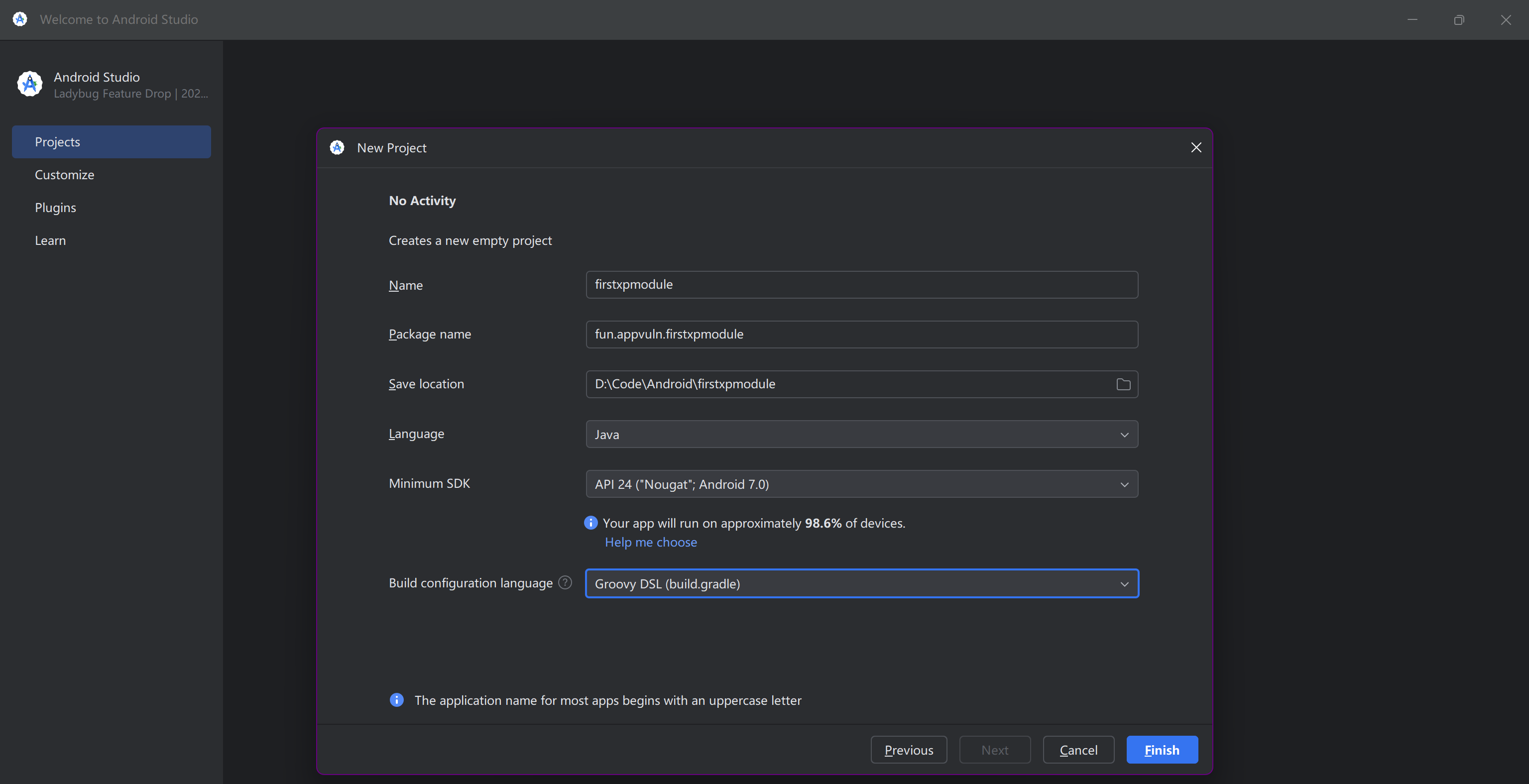The image size is (1529, 784).
Task: Click the Android Studio logo in the sidebar header
Action: pyautogui.click(x=30, y=84)
